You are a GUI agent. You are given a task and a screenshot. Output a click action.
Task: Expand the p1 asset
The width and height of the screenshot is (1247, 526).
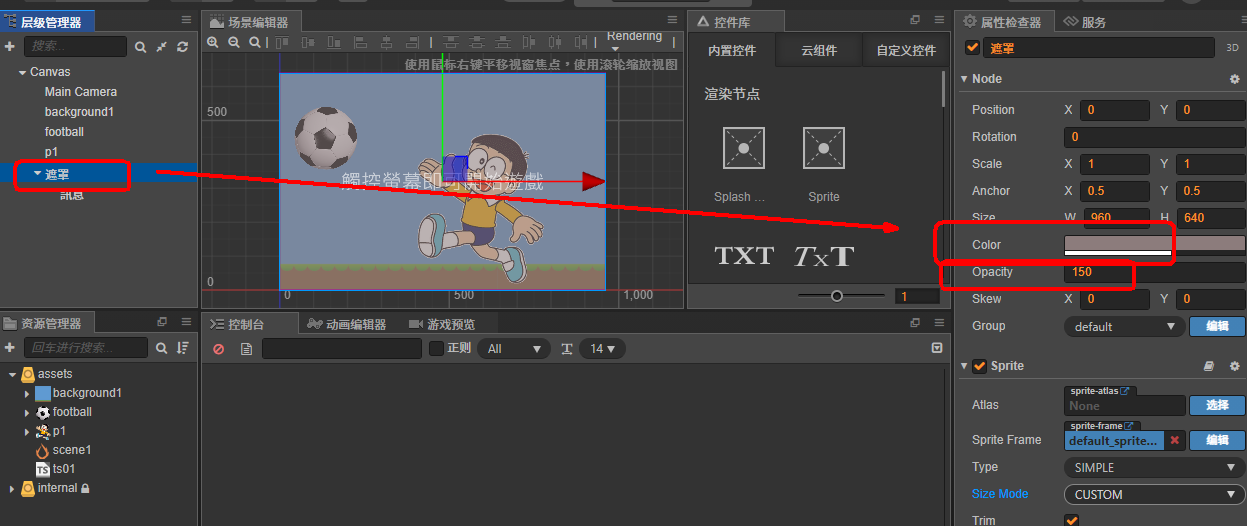tap(27, 432)
